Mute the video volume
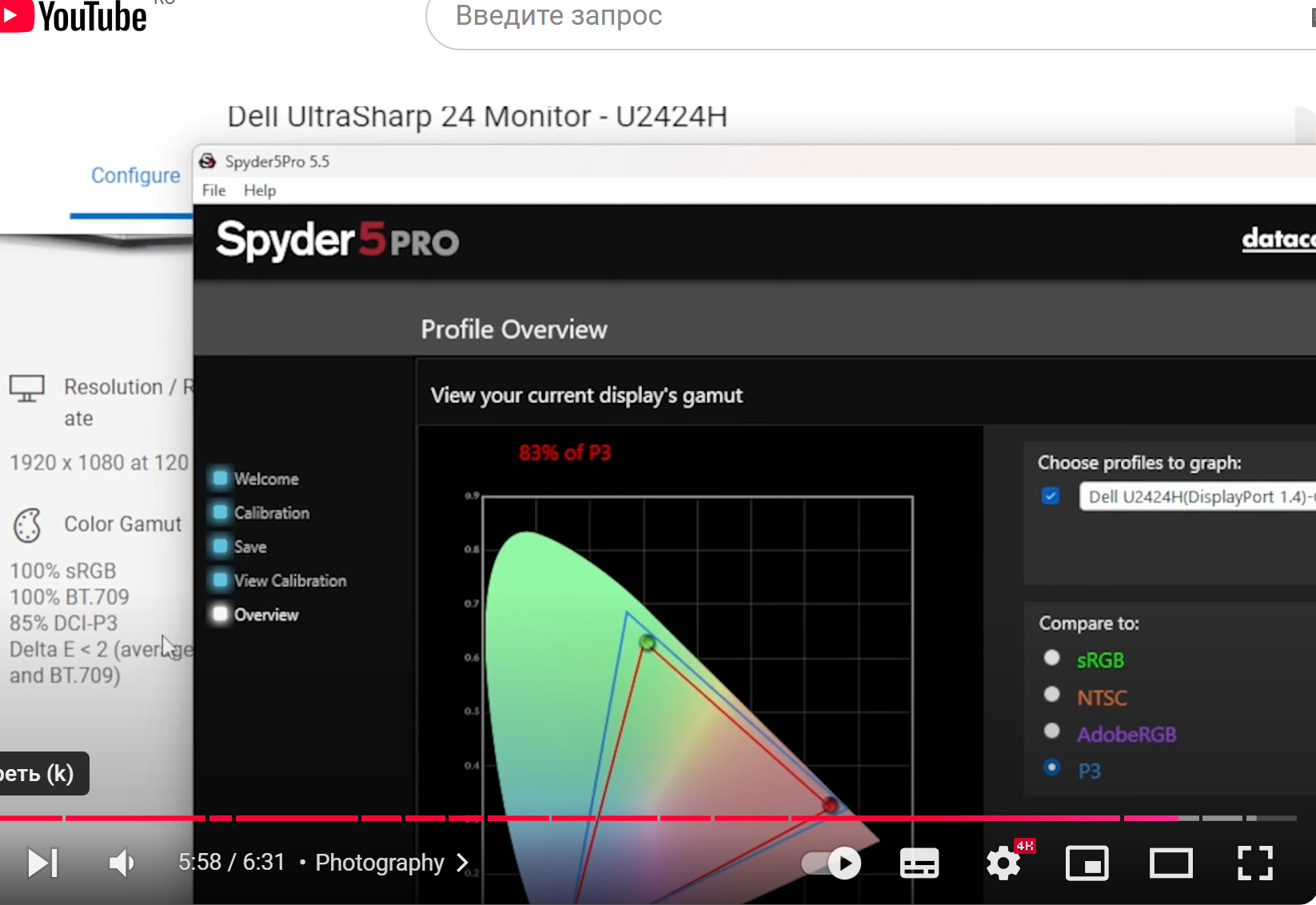Image resolution: width=1316 pixels, height=905 pixels. 122,863
